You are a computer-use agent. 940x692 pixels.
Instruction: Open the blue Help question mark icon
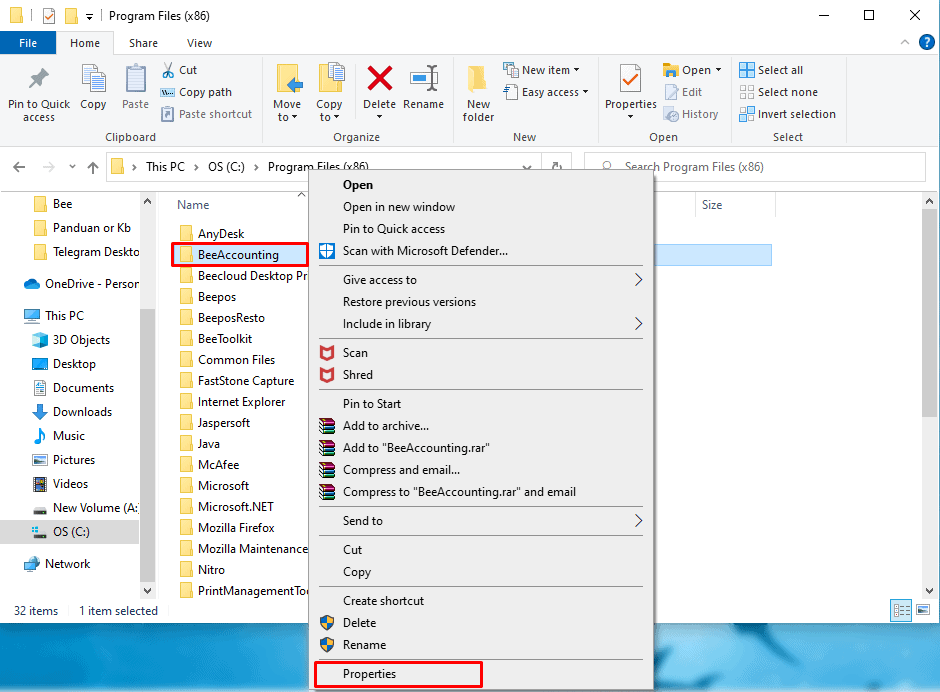tap(926, 43)
